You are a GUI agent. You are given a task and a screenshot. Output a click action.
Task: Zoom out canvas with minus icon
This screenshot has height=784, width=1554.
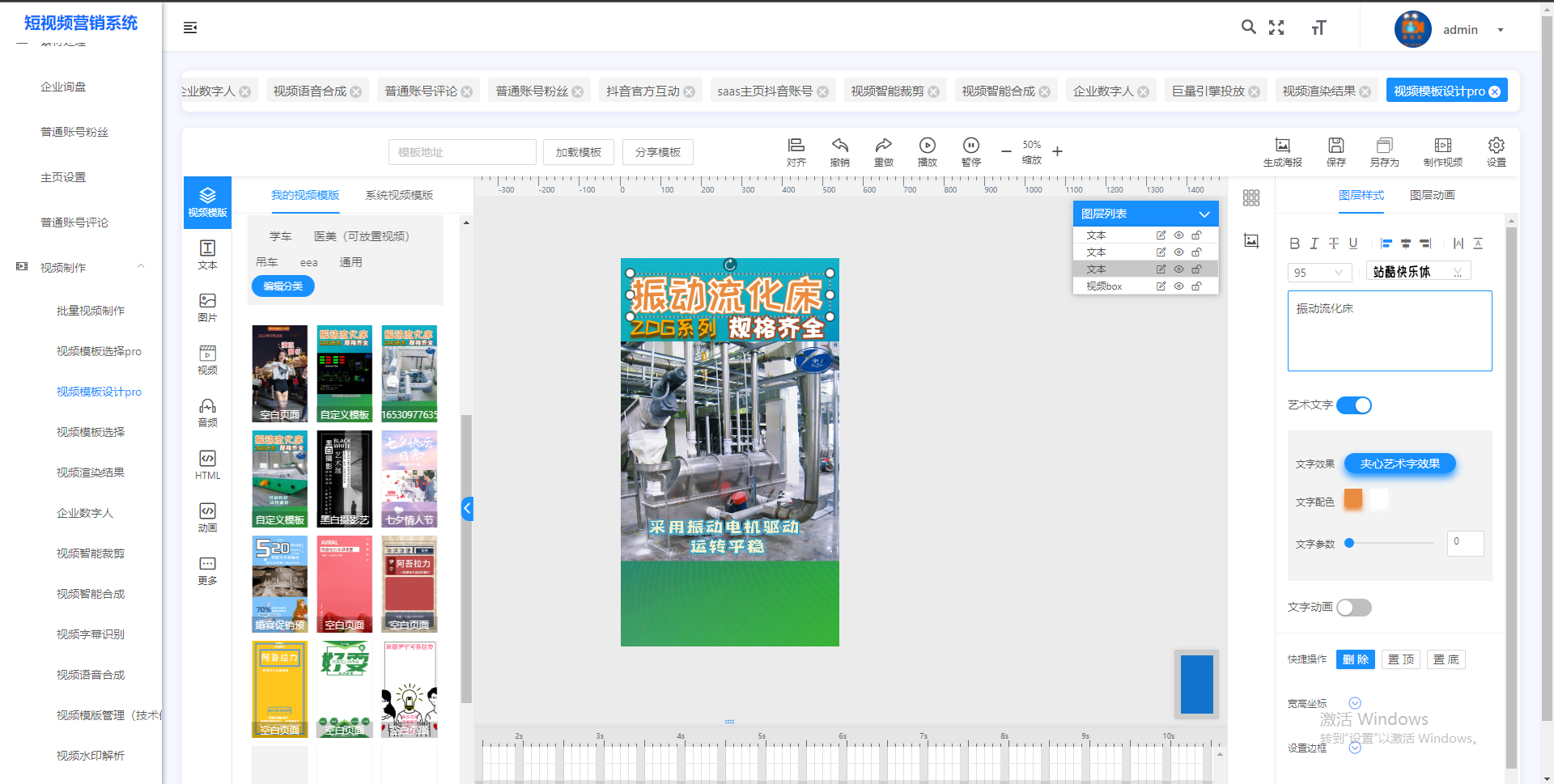coord(1006,151)
